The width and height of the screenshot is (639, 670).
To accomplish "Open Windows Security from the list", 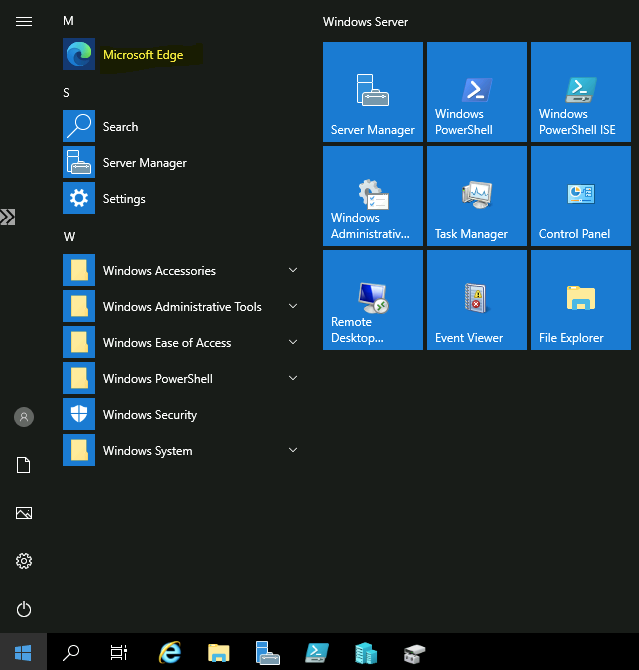I will point(183,414).
